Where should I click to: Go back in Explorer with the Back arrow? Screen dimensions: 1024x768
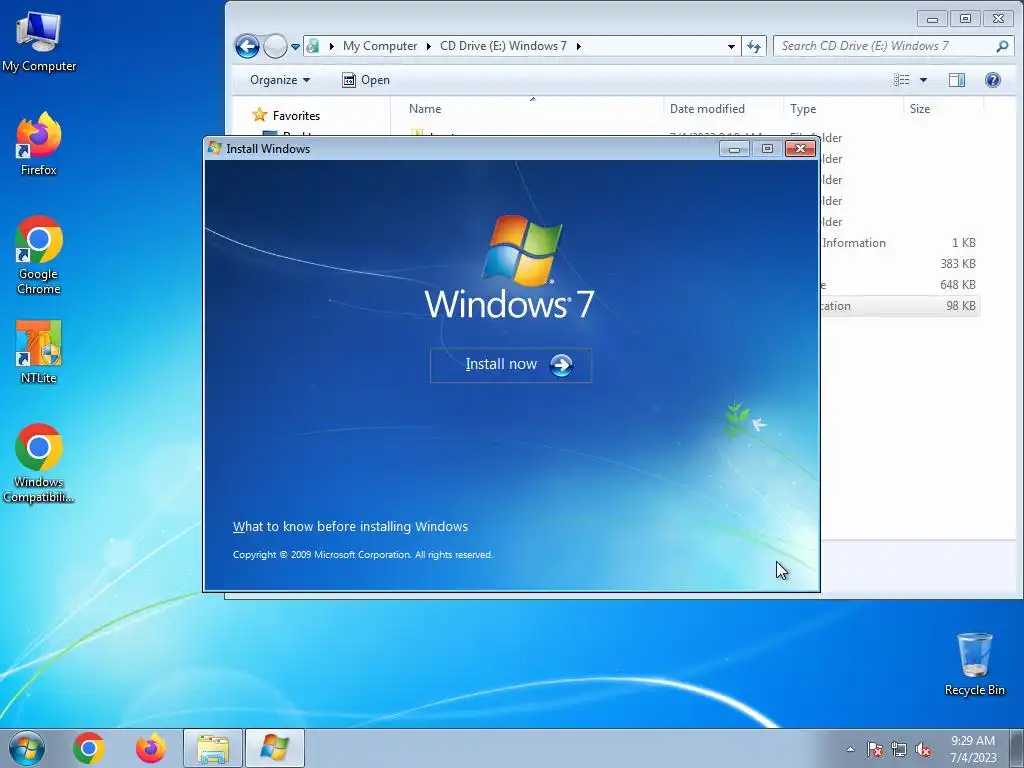[x=248, y=46]
